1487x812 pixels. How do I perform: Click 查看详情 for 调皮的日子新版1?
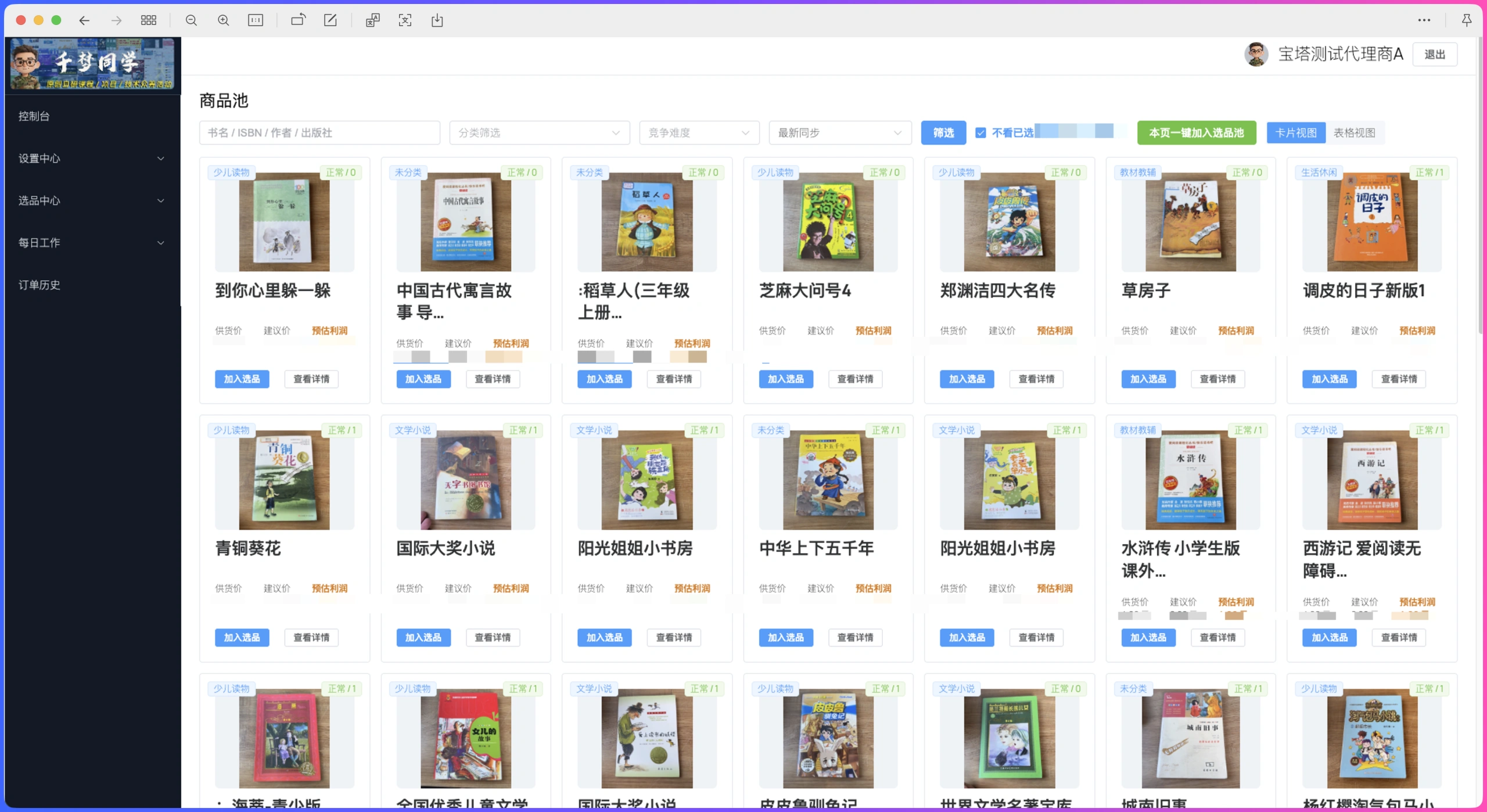pos(1399,379)
